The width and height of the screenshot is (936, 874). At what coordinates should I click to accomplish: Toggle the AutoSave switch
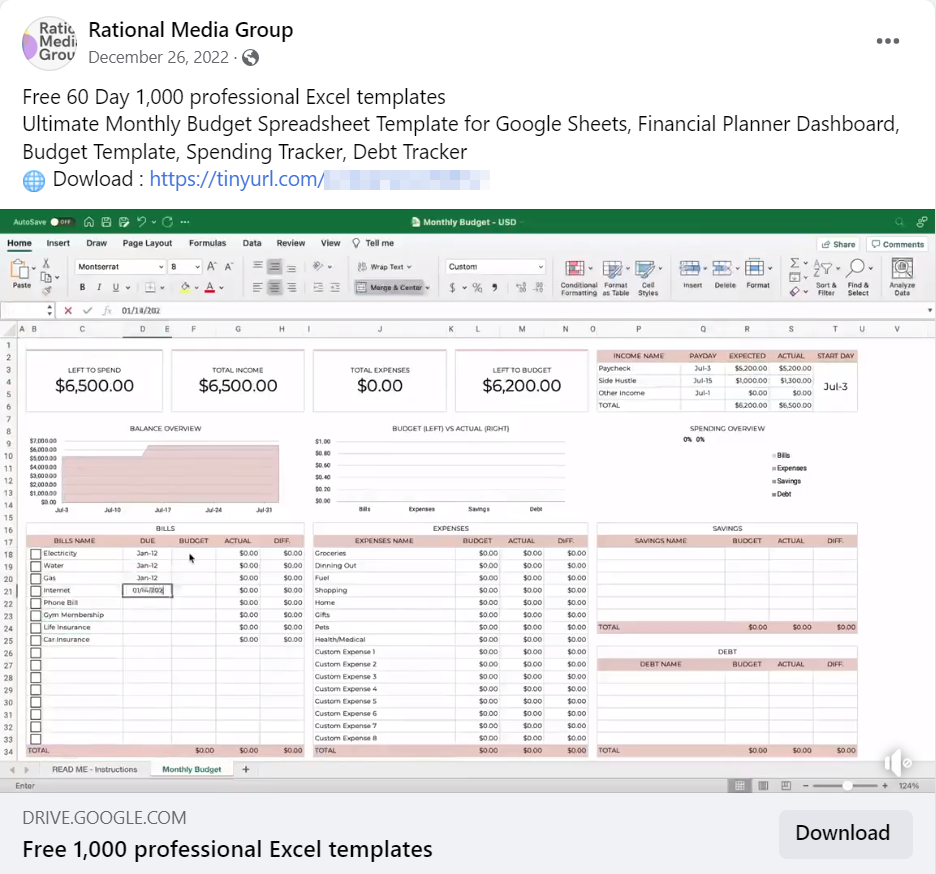(62, 222)
